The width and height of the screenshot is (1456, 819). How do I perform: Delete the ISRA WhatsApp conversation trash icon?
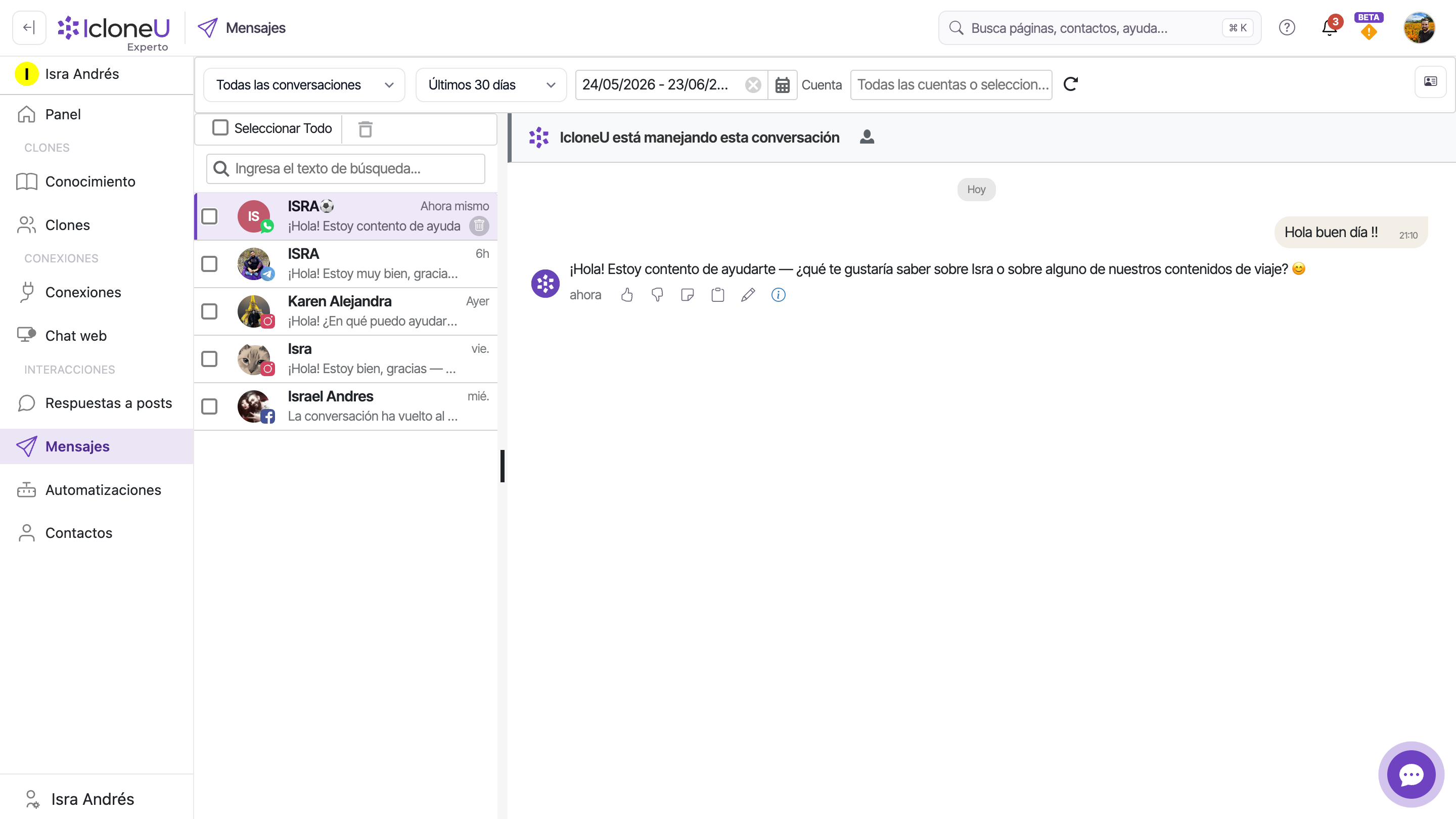pyautogui.click(x=479, y=226)
